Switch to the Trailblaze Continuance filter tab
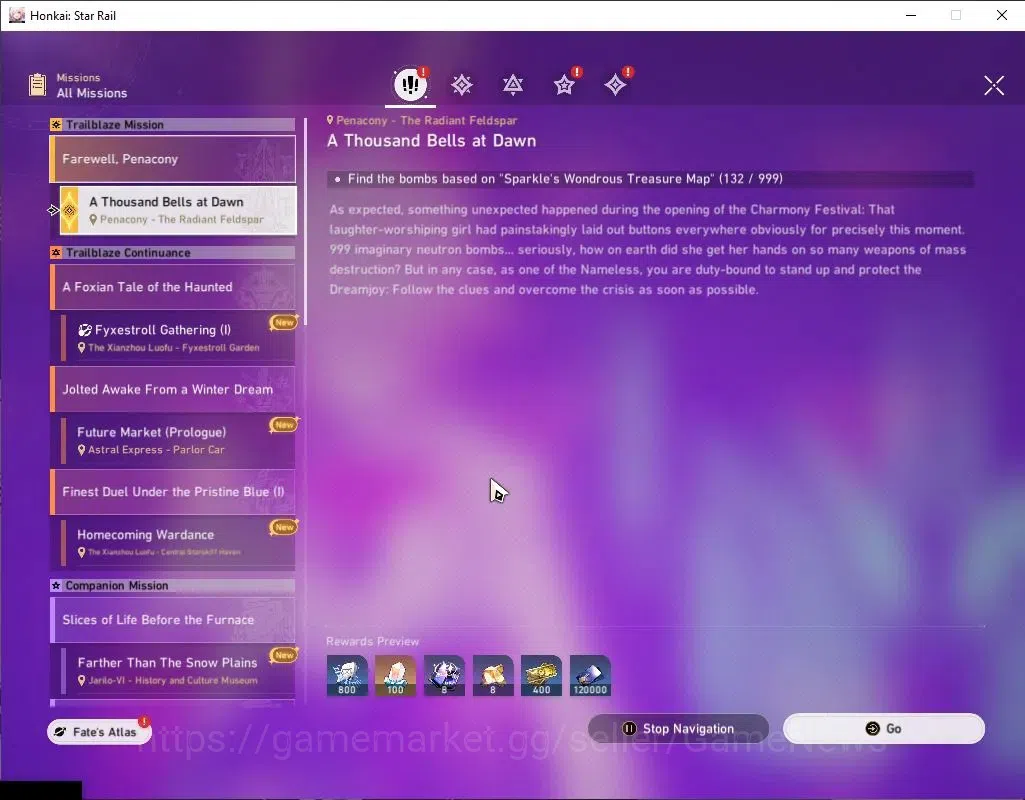 tap(512, 84)
